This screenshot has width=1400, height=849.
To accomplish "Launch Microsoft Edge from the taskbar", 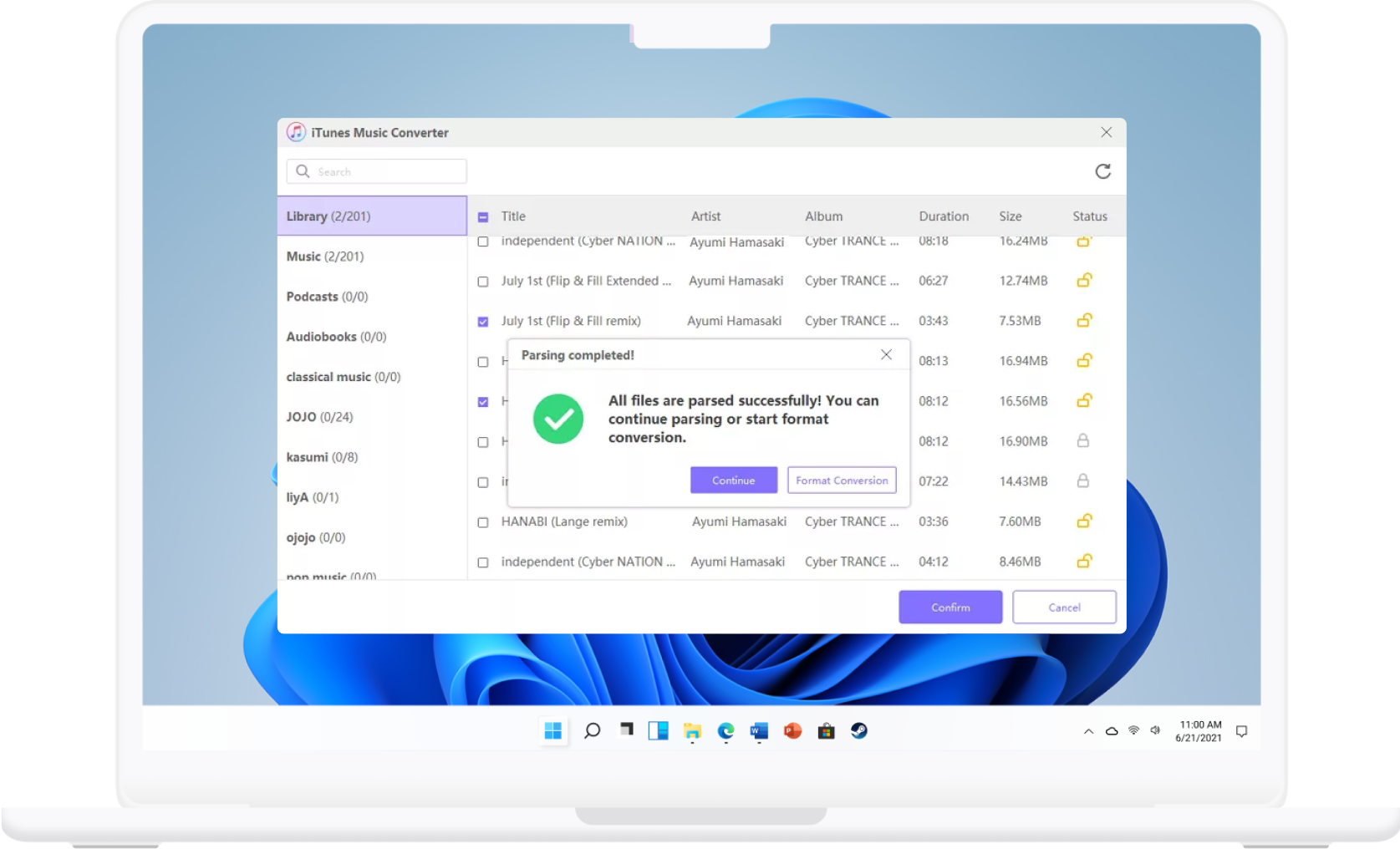I will click(x=725, y=731).
